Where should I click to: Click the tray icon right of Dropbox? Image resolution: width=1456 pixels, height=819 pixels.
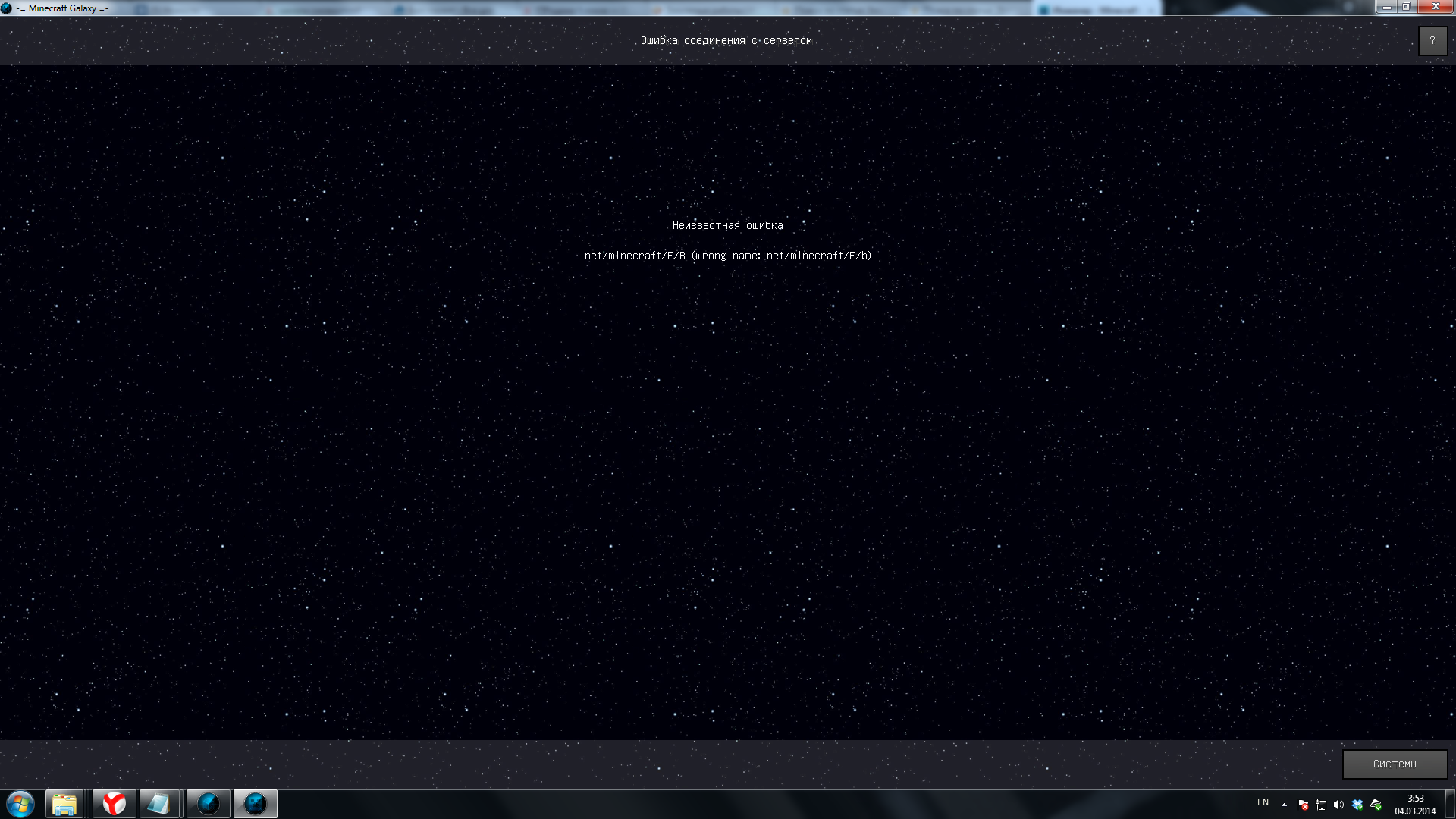click(x=1376, y=805)
